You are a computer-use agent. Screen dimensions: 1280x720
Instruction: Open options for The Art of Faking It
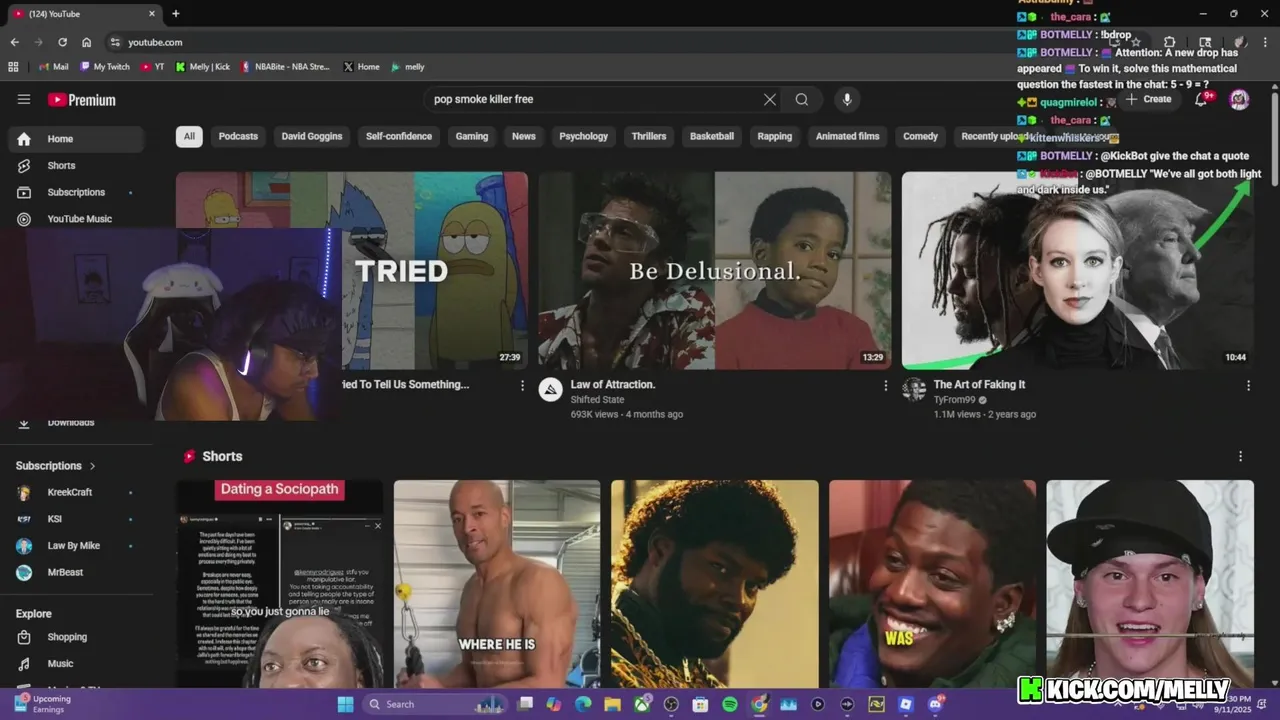[x=1248, y=385]
